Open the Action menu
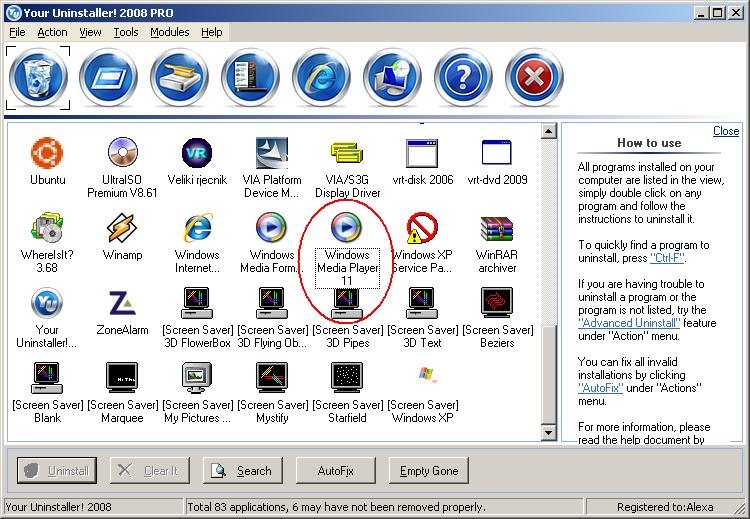This screenshot has width=750, height=519. [x=52, y=32]
